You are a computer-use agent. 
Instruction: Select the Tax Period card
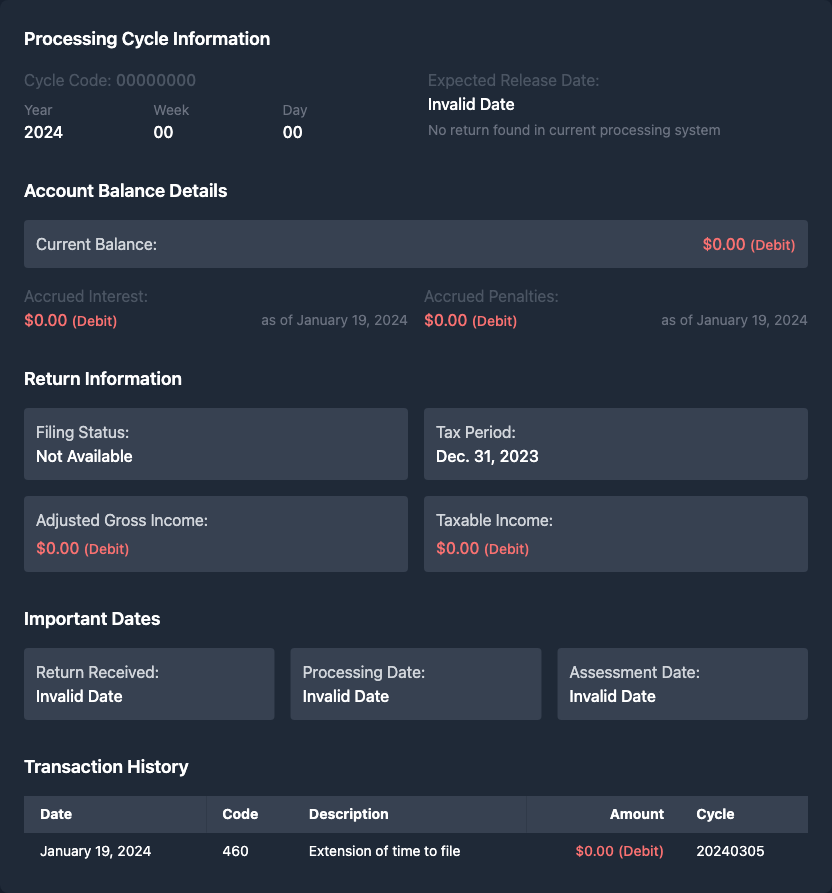pyautogui.click(x=615, y=444)
